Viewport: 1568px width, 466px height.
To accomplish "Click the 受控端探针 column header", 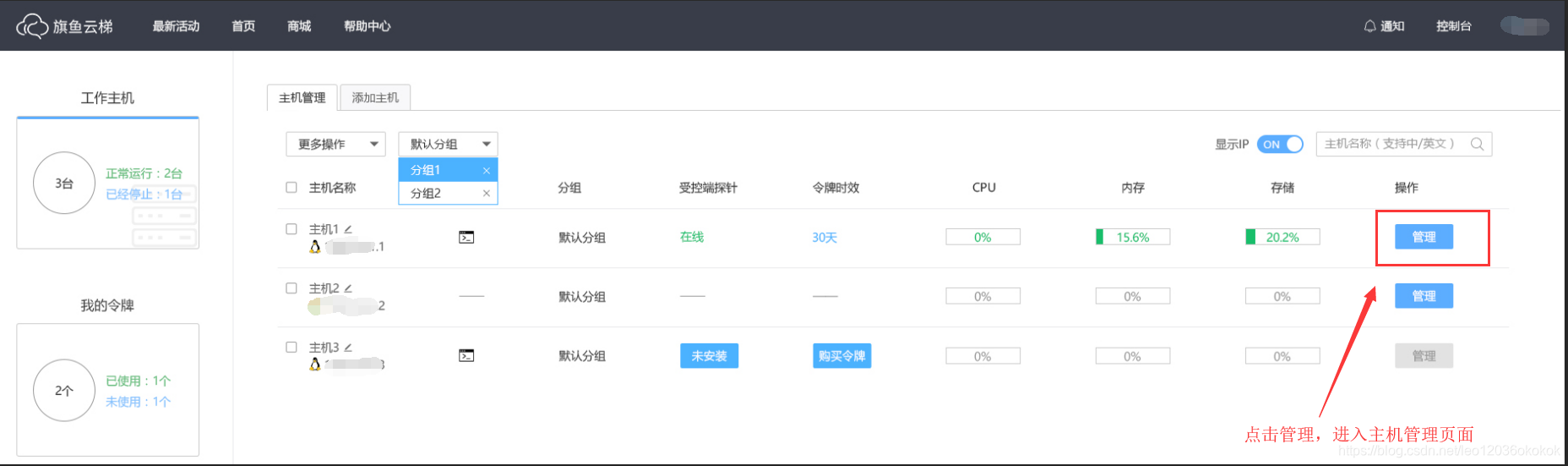I will point(708,188).
